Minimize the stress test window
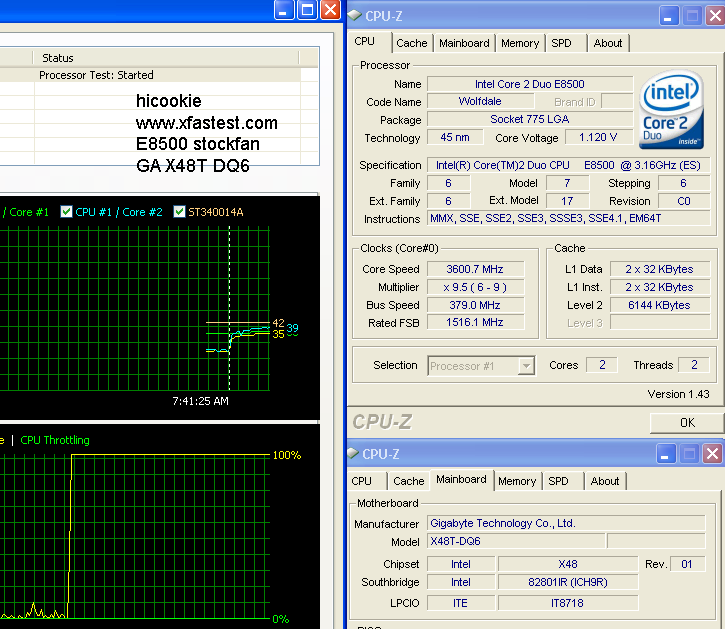Image resolution: width=725 pixels, height=629 pixels. (x=284, y=10)
